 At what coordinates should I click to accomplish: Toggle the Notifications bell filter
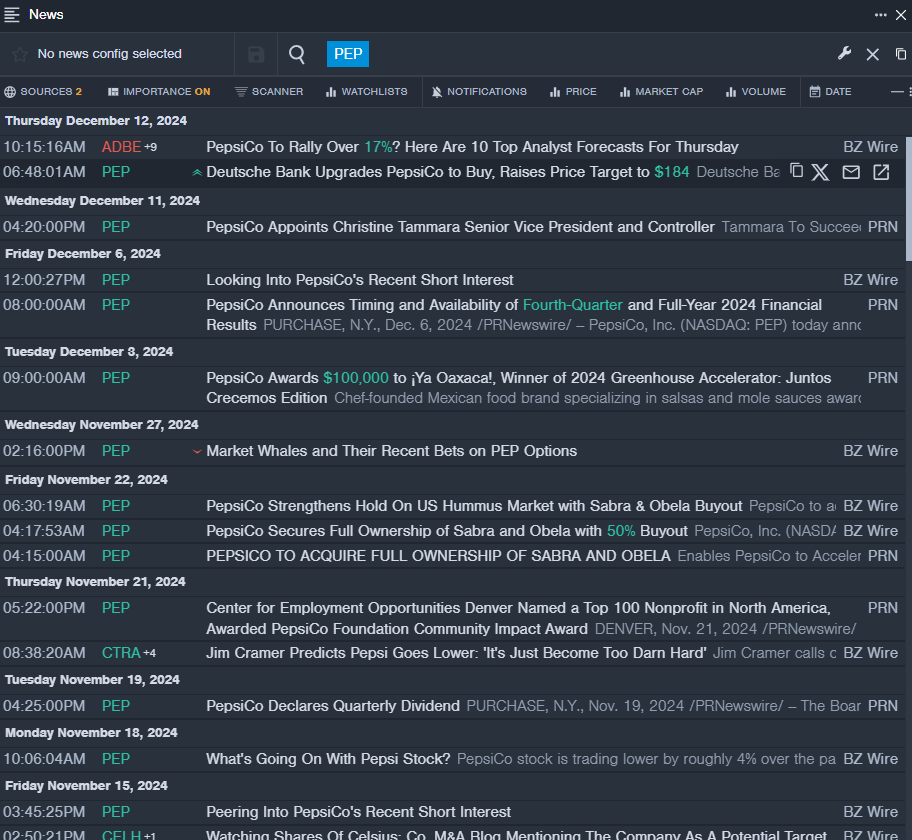(x=479, y=92)
